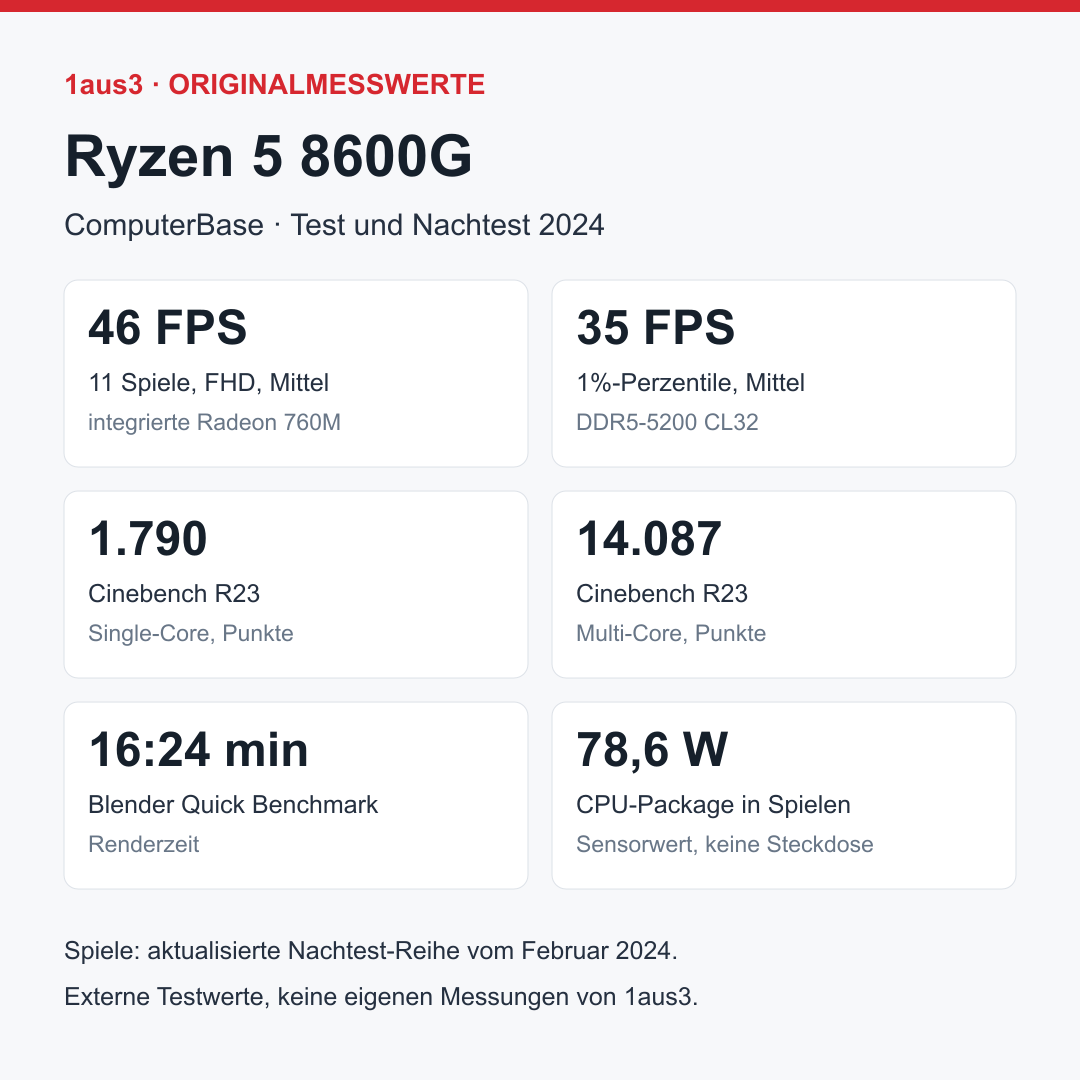Click the 'CPU-Package in Spielen' label
Viewport: 1080px width, 1080px height.
click(x=714, y=804)
